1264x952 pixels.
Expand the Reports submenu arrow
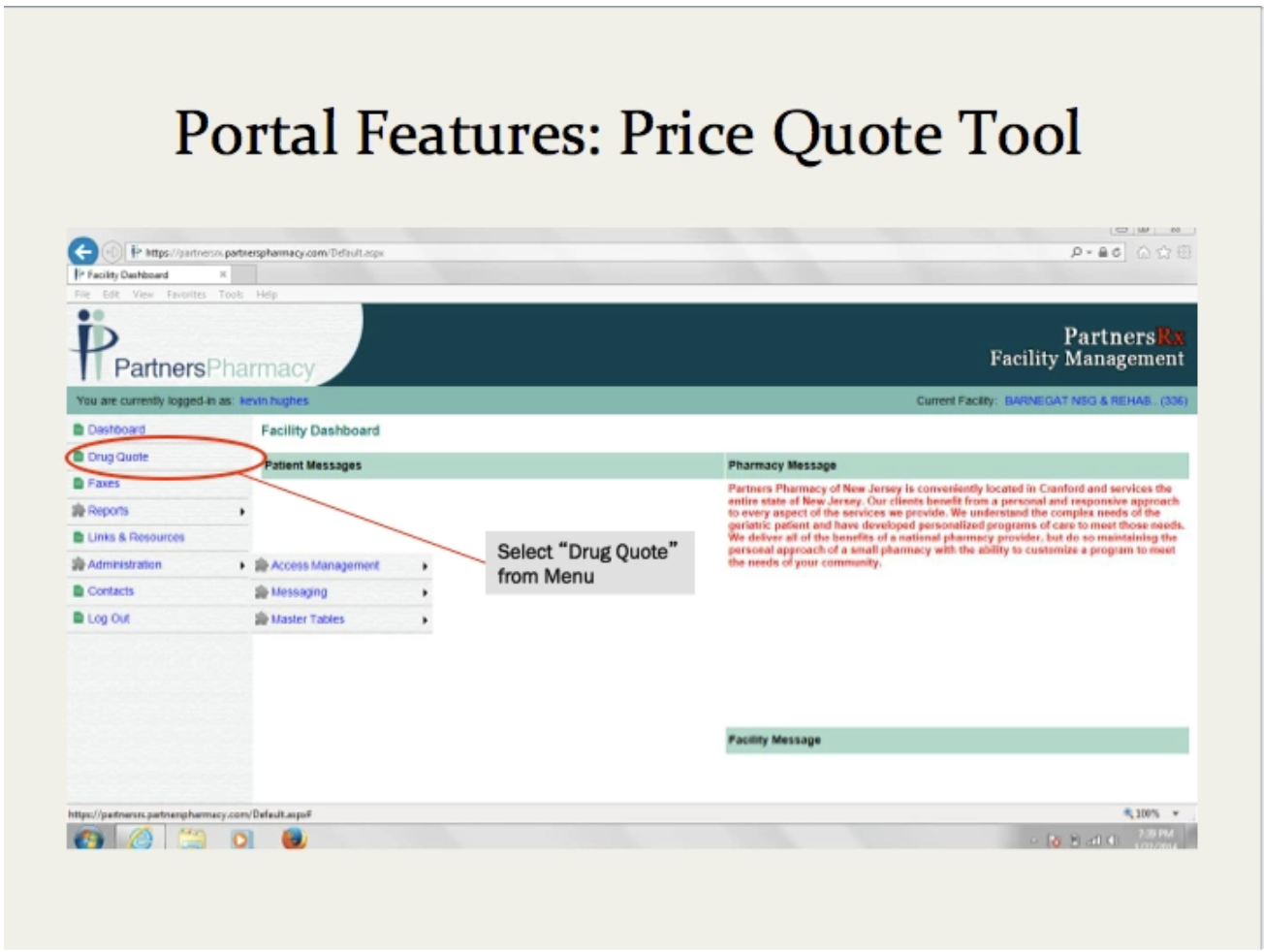tap(241, 511)
